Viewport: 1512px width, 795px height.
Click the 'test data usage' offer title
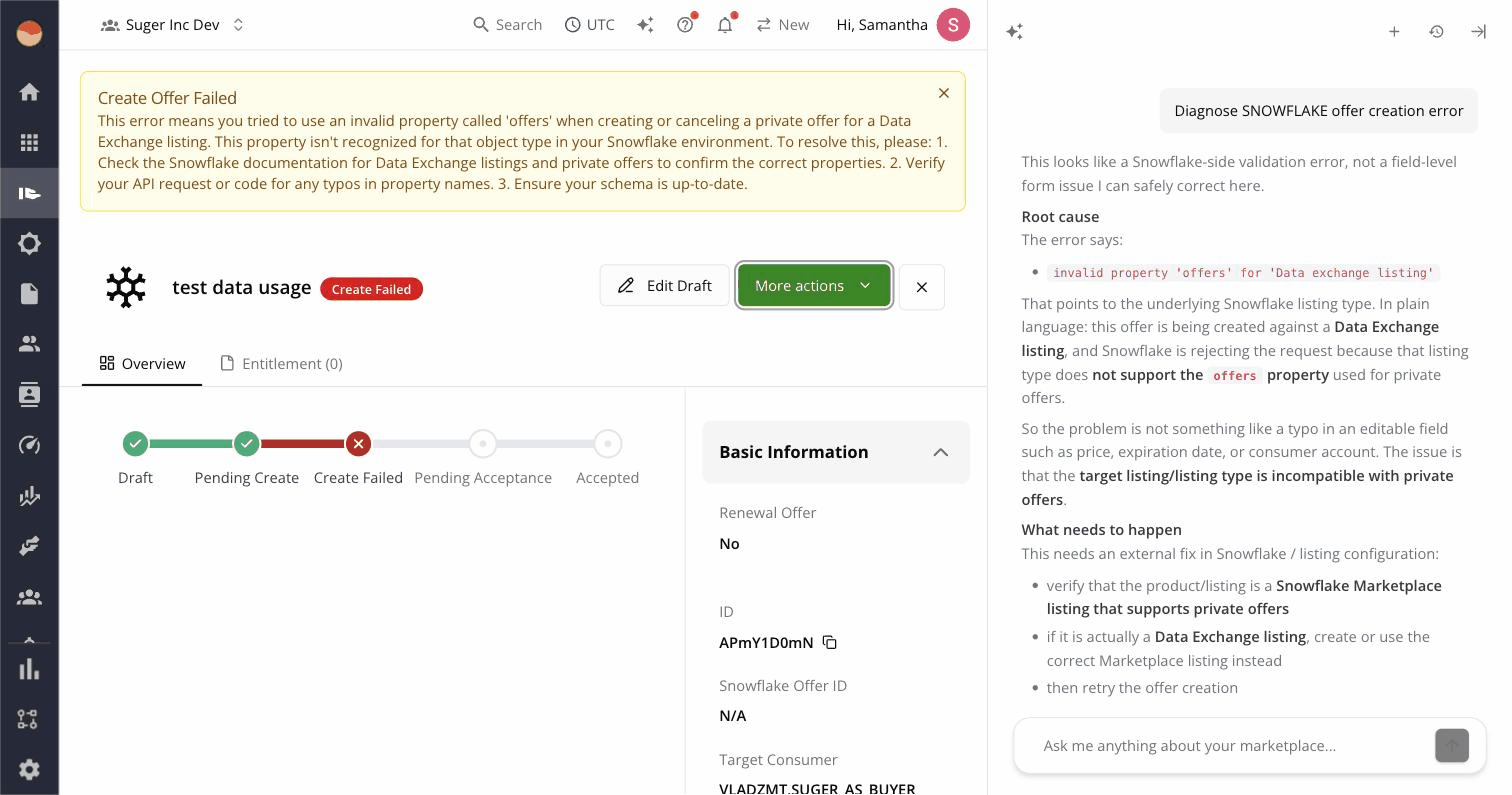pos(242,287)
